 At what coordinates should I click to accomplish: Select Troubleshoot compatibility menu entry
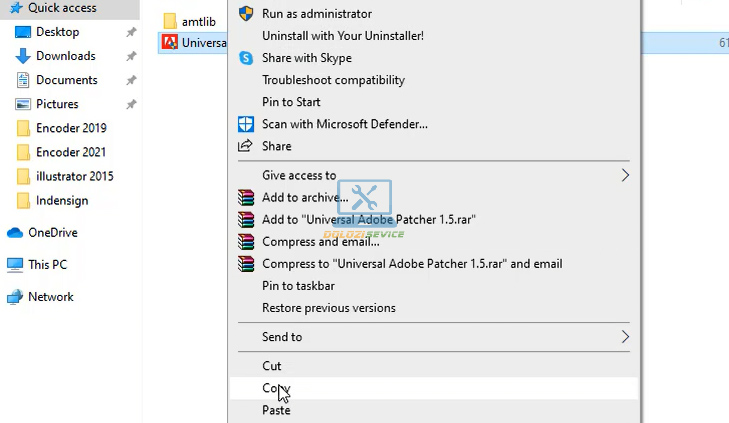pos(333,80)
